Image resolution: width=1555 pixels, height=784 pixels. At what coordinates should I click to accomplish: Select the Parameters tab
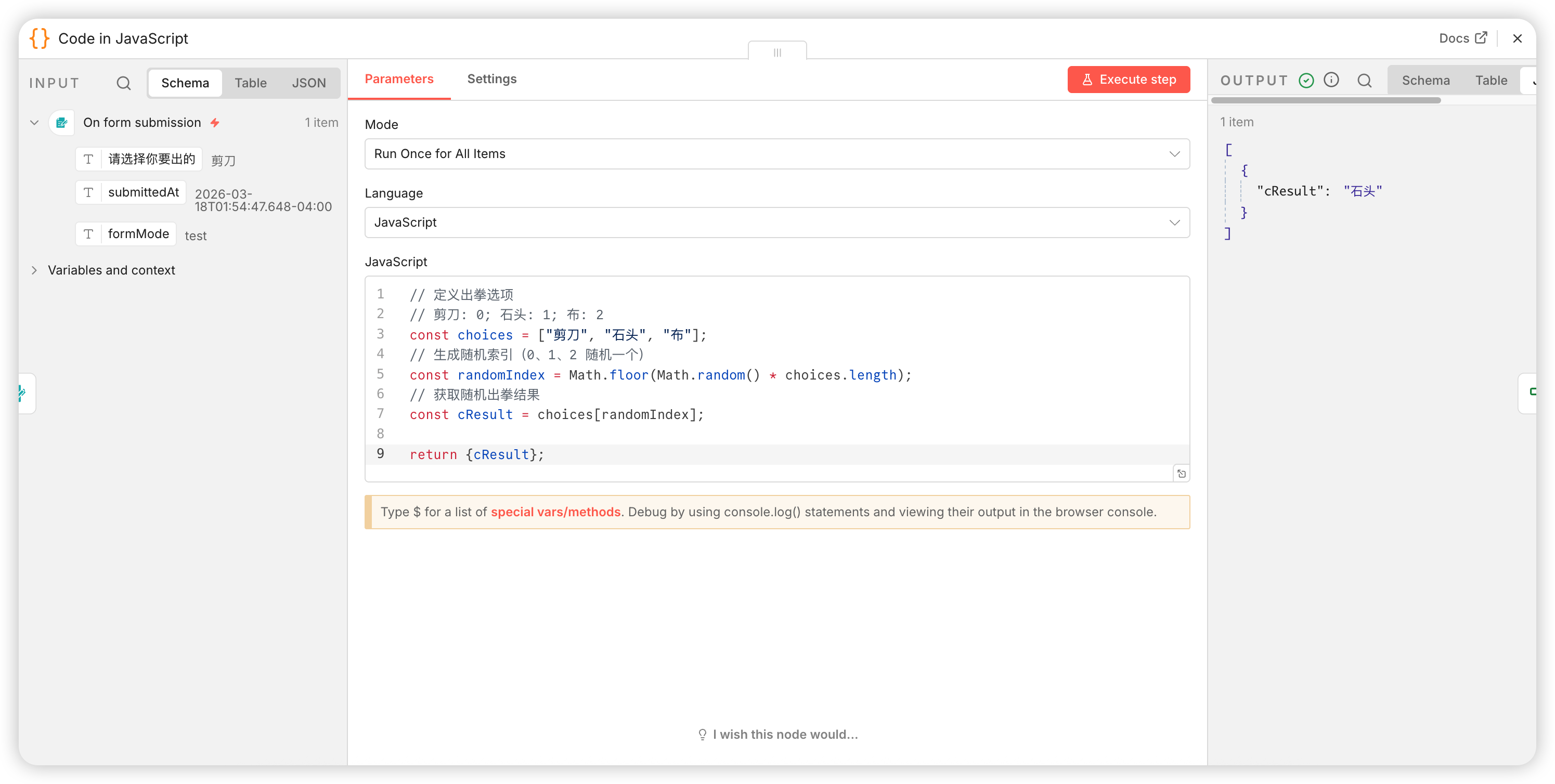tap(399, 79)
